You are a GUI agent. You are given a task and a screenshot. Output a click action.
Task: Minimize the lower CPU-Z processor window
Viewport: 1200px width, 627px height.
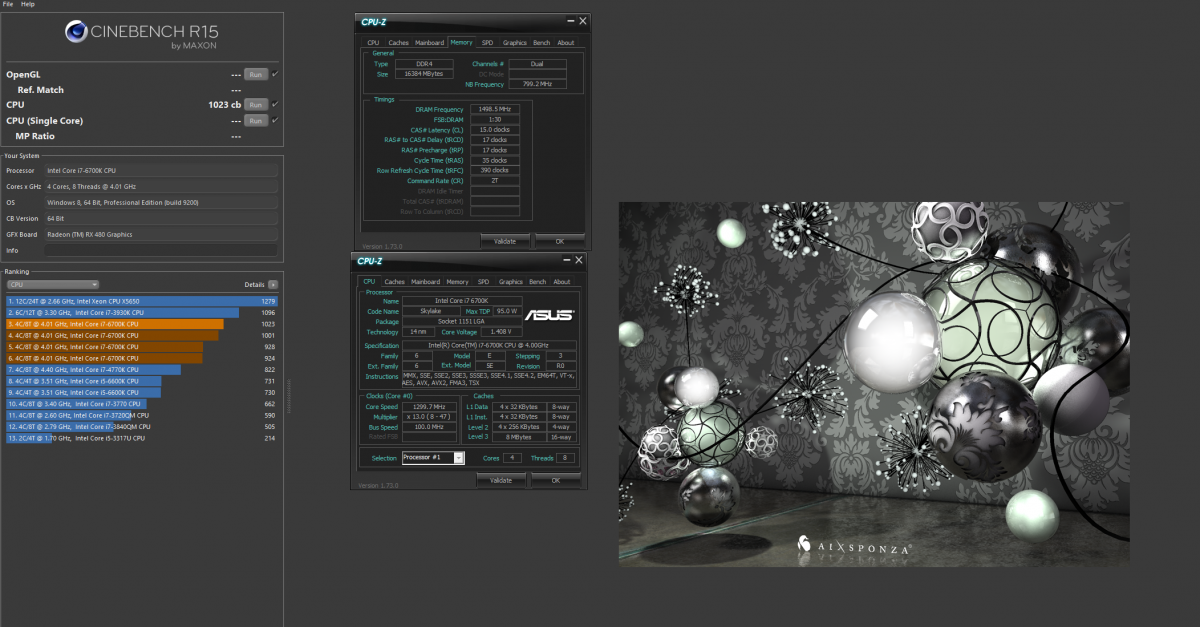565,259
